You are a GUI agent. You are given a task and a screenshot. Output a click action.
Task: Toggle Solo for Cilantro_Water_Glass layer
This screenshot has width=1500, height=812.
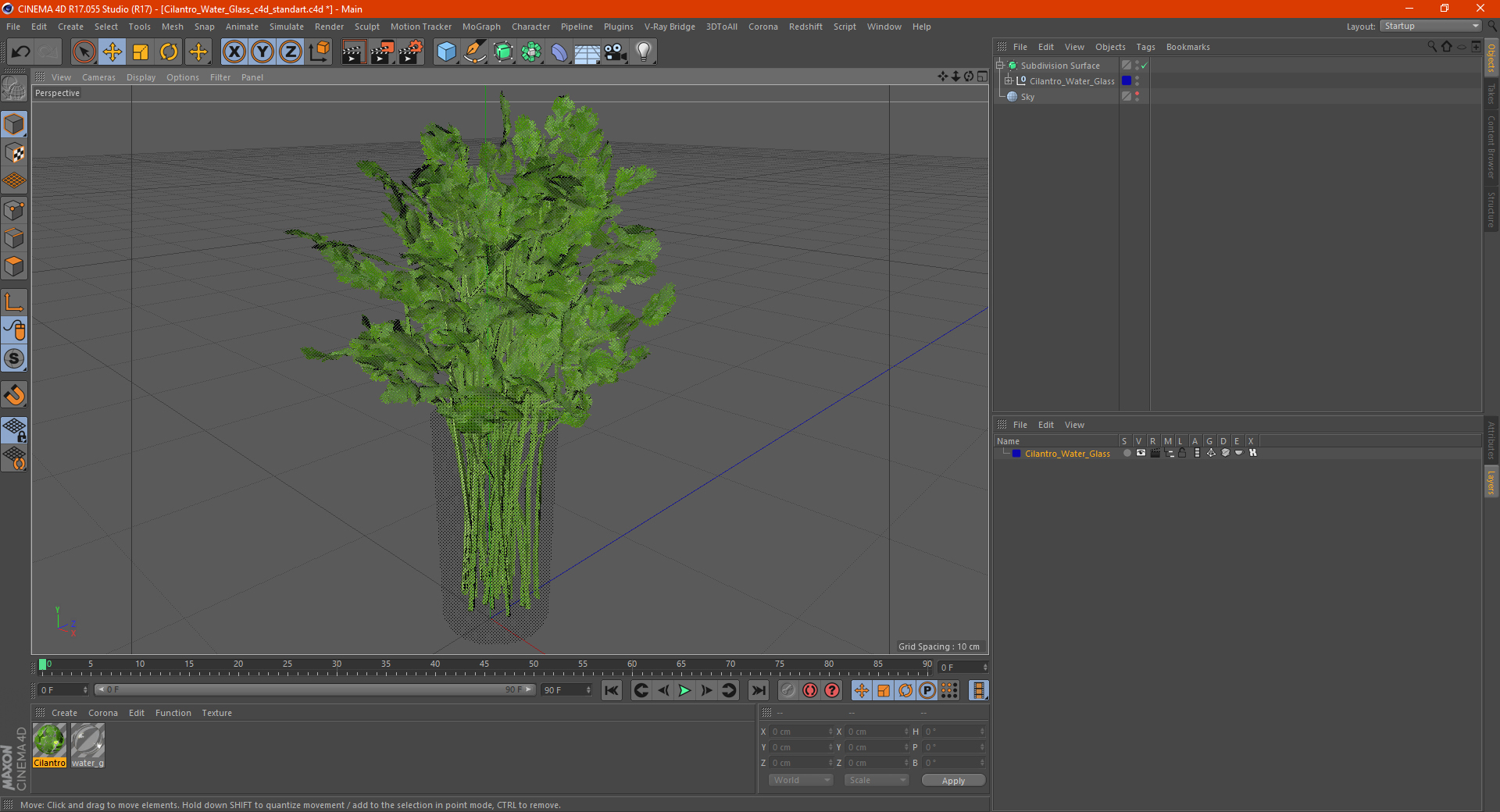1127,453
